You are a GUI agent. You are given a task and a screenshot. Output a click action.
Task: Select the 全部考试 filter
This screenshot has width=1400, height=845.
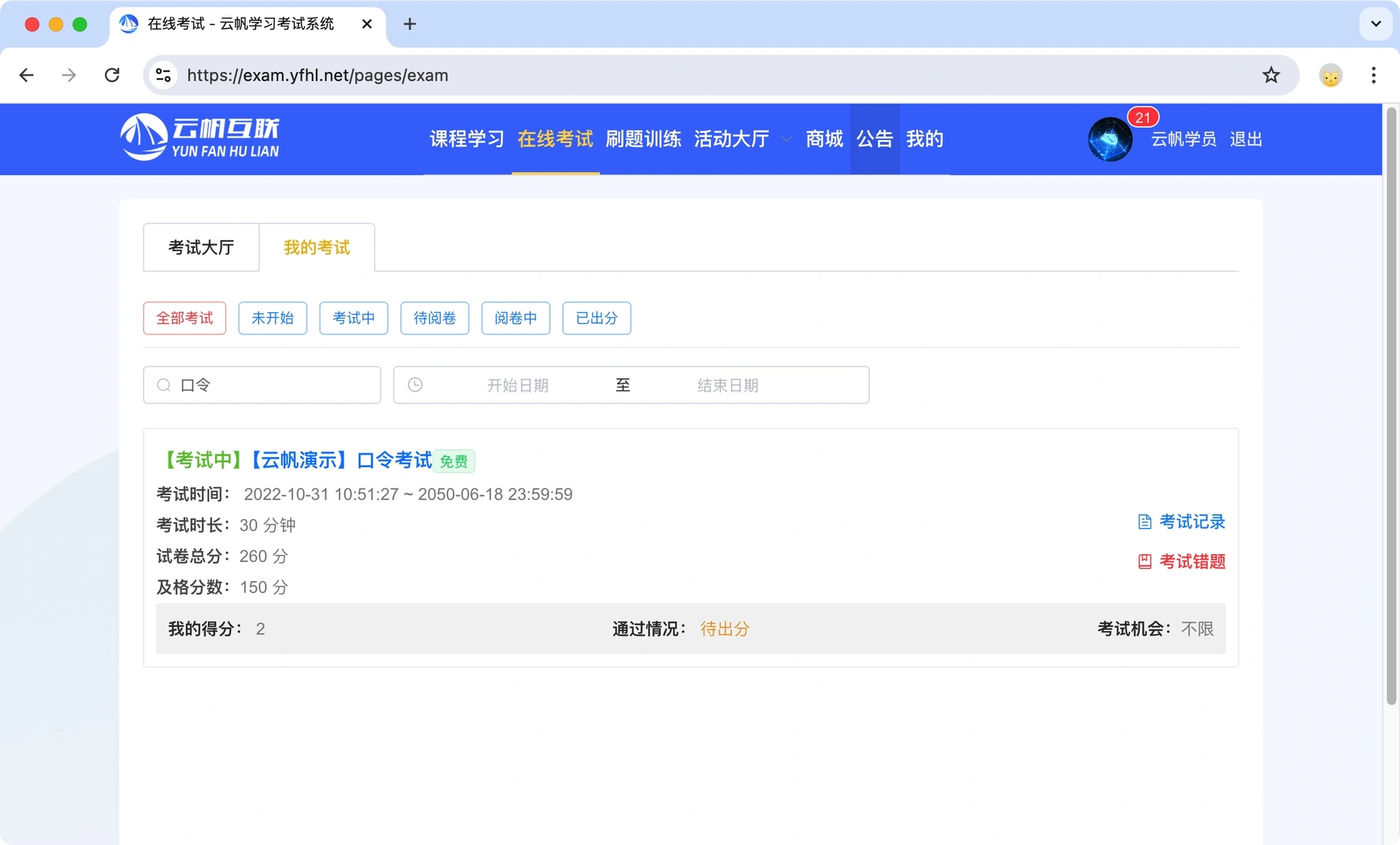[184, 318]
